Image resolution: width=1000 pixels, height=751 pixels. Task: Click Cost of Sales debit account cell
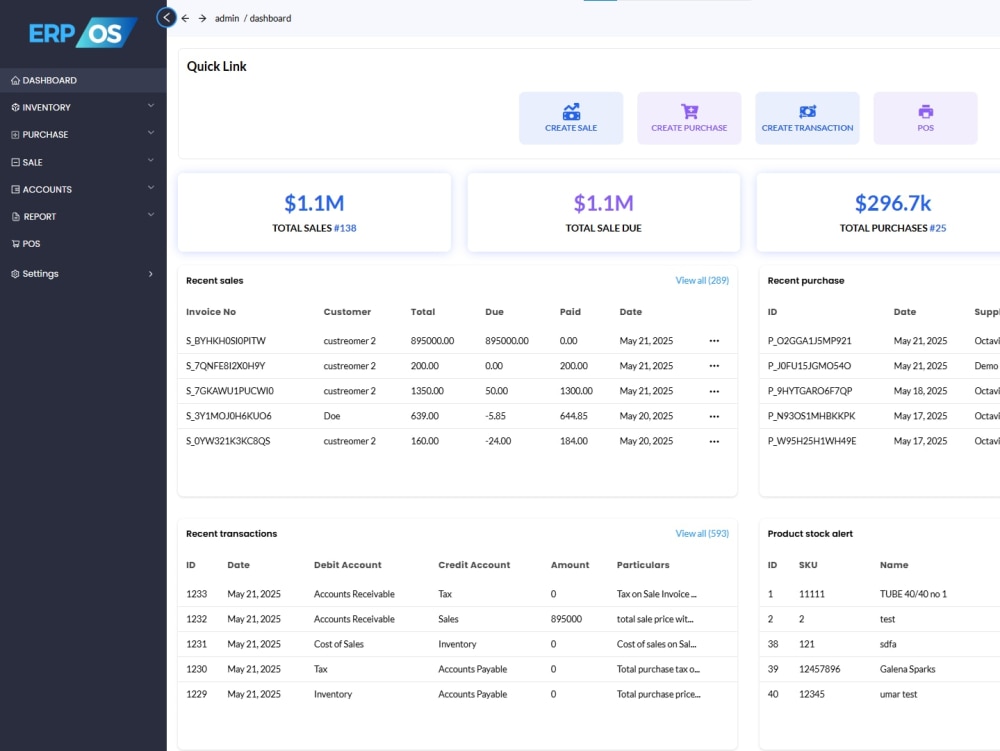point(339,645)
